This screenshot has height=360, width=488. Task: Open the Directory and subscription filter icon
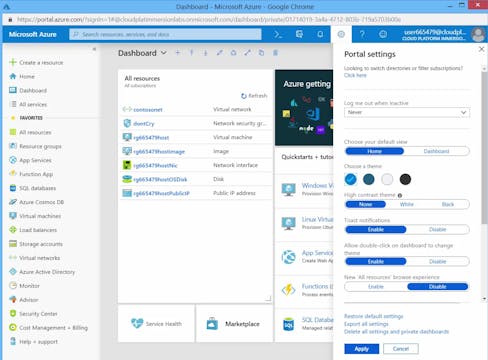(299, 34)
